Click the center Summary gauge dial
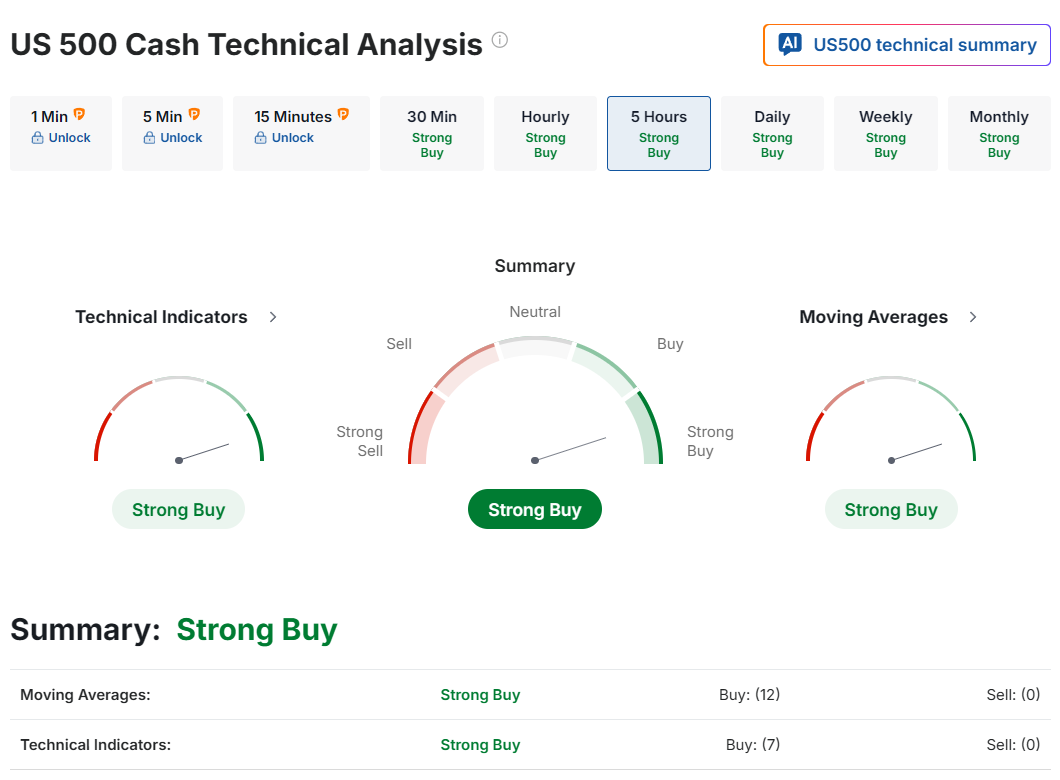This screenshot has width=1060, height=780. click(x=535, y=410)
